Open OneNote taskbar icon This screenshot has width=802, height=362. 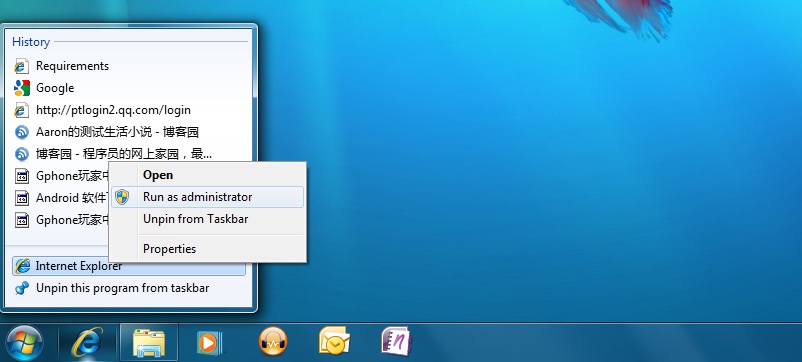click(x=396, y=341)
